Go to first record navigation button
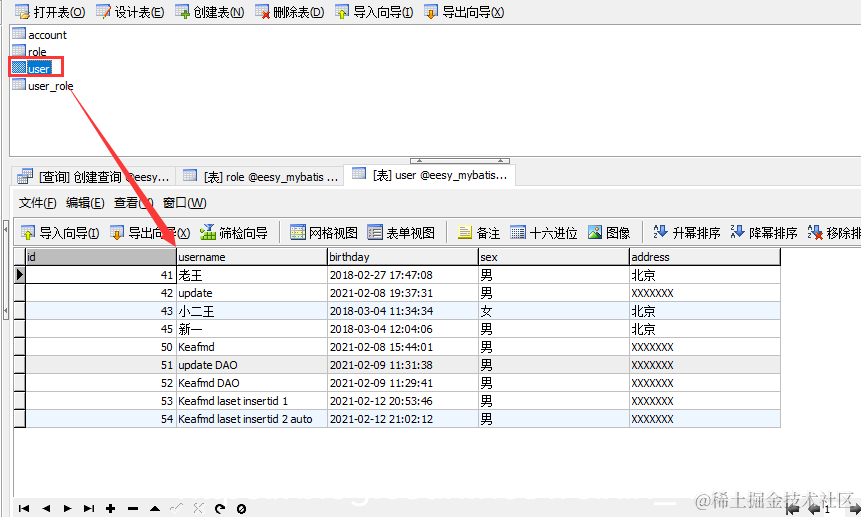Screen dimensions: 861x517 point(24,508)
